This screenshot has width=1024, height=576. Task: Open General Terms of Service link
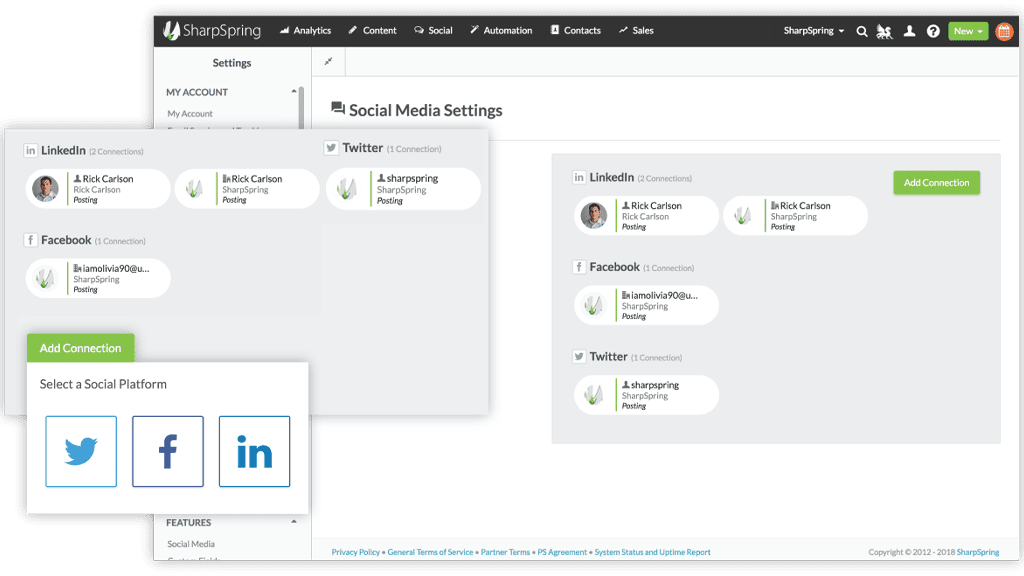pyautogui.click(x=430, y=552)
